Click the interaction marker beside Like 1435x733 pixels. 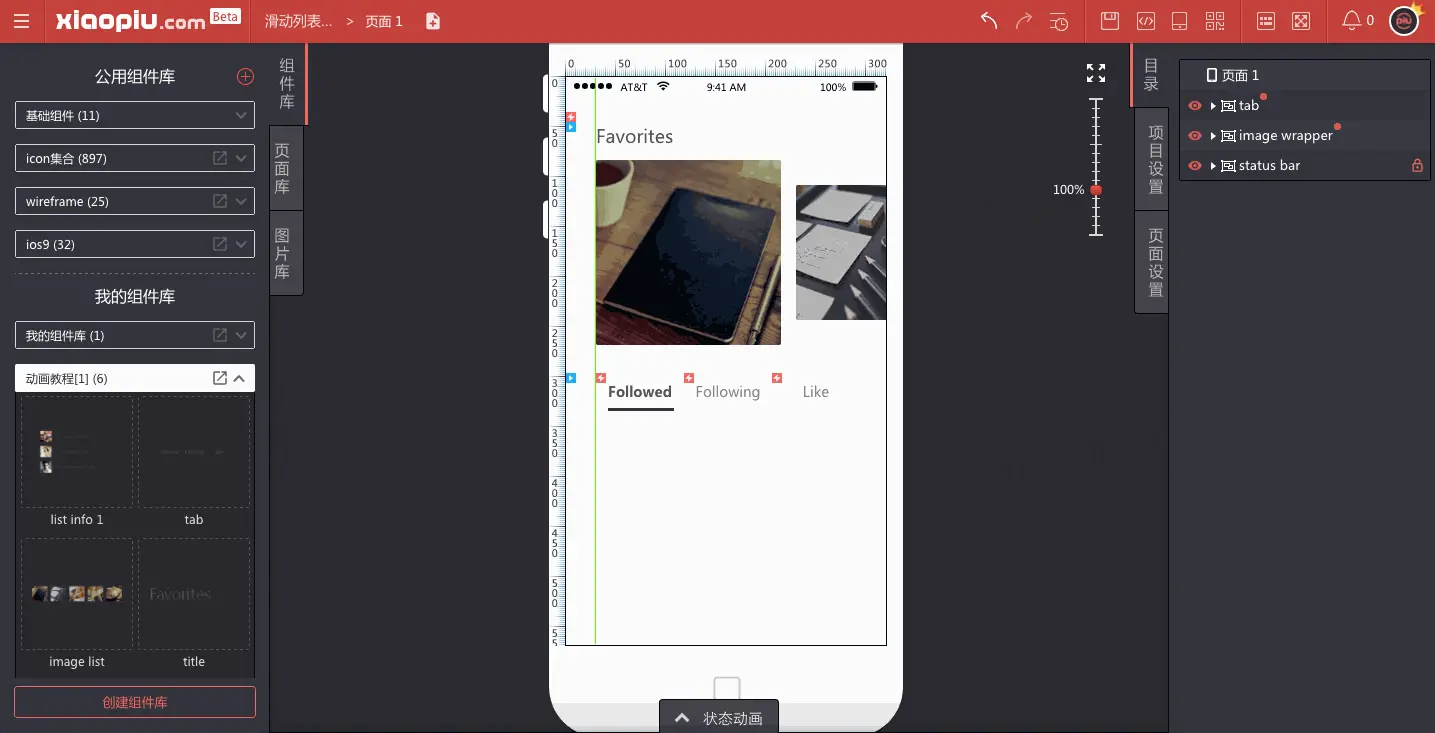pos(777,378)
